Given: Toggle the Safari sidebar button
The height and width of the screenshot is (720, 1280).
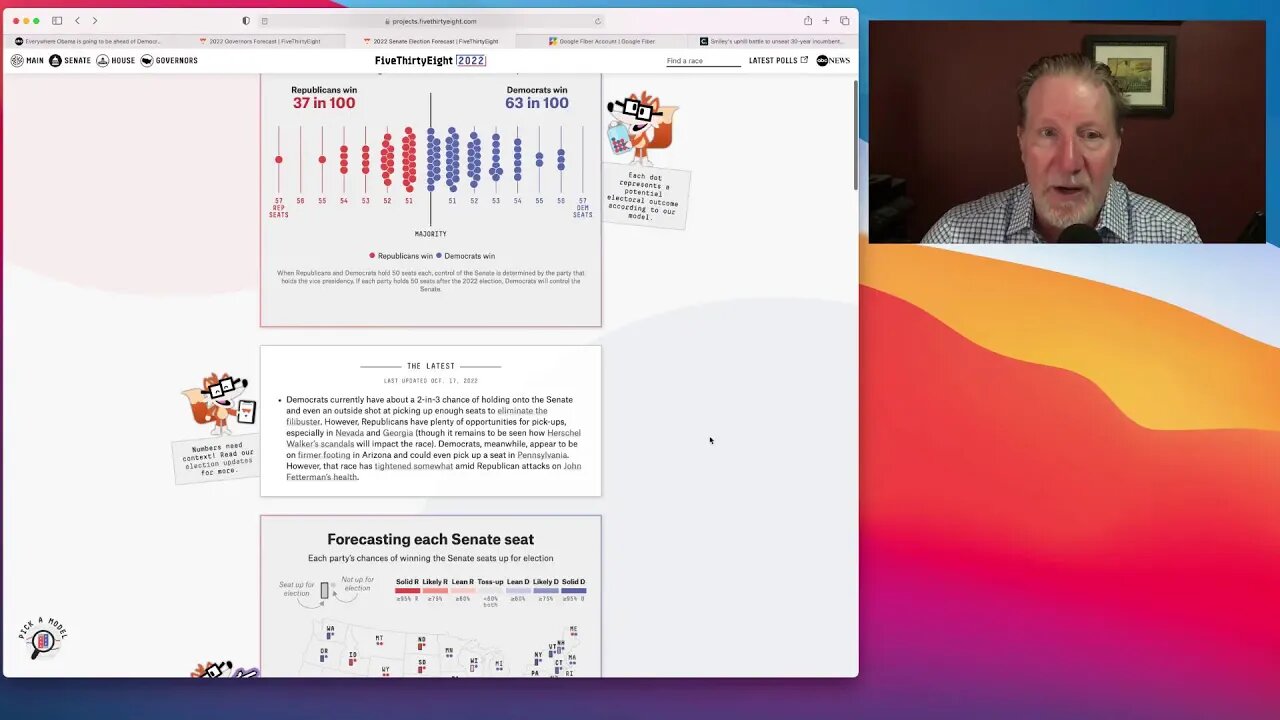Looking at the screenshot, I should tap(57, 20).
